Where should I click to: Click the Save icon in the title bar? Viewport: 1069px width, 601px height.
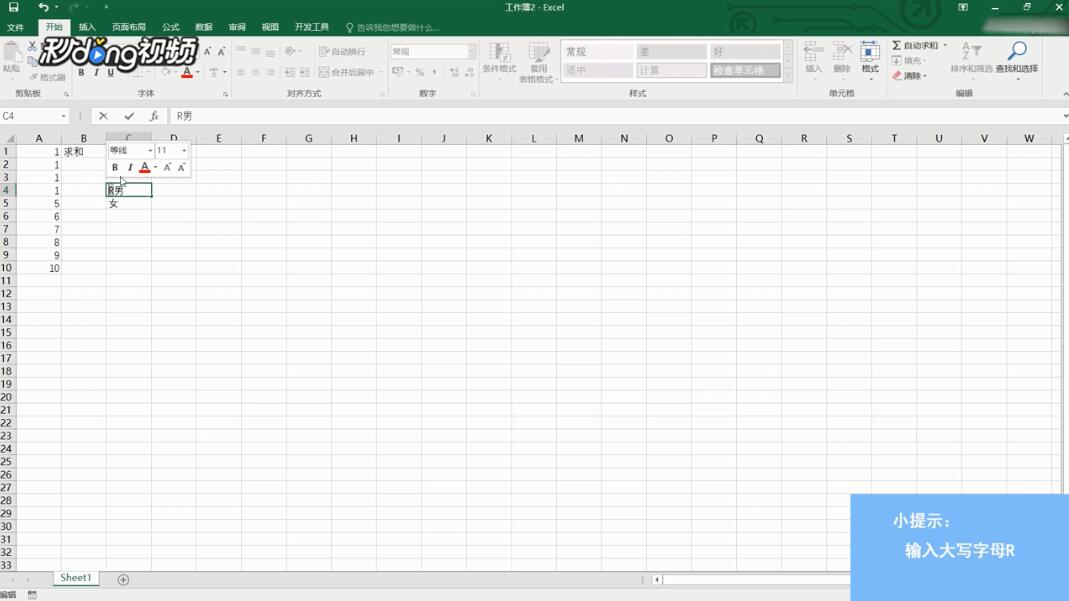pyautogui.click(x=13, y=7)
